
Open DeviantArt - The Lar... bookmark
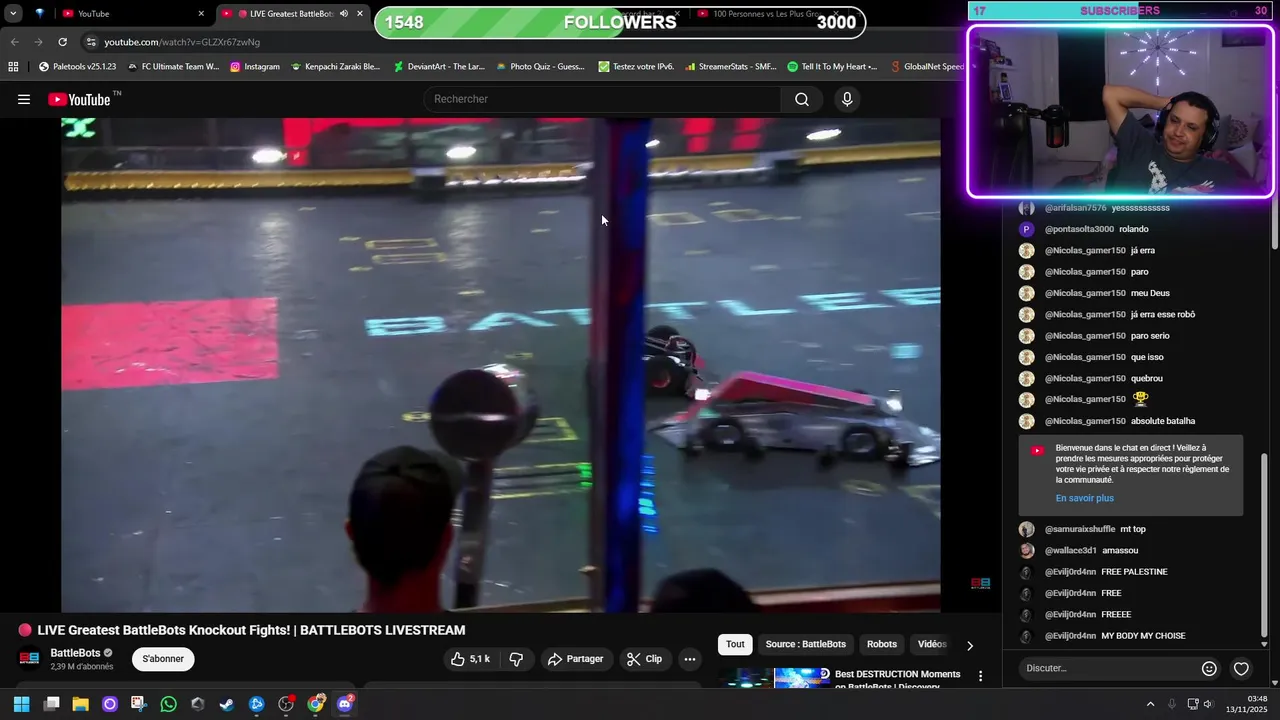(x=439, y=67)
